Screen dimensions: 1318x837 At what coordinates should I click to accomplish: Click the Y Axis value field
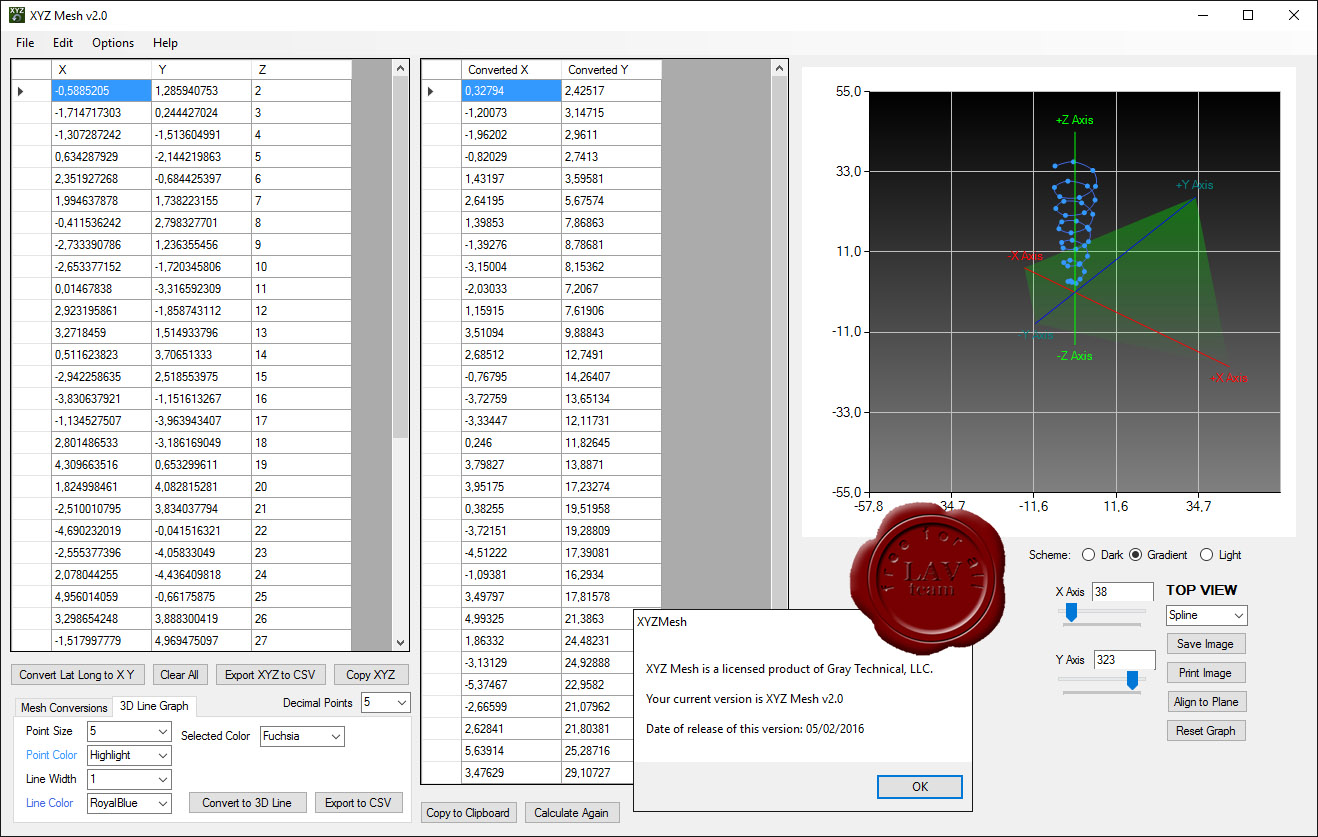pyautogui.click(x=1123, y=660)
